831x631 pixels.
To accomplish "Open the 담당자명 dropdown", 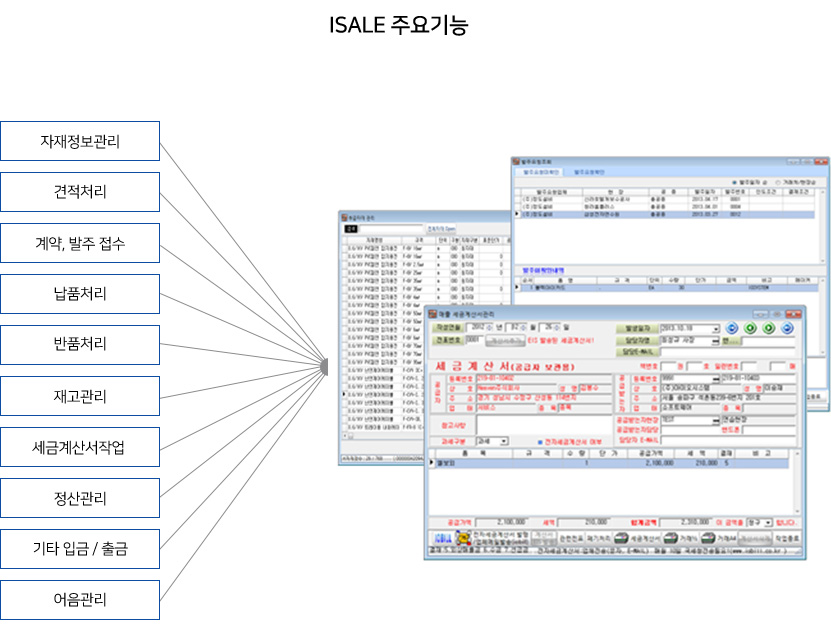I will tap(715, 341).
